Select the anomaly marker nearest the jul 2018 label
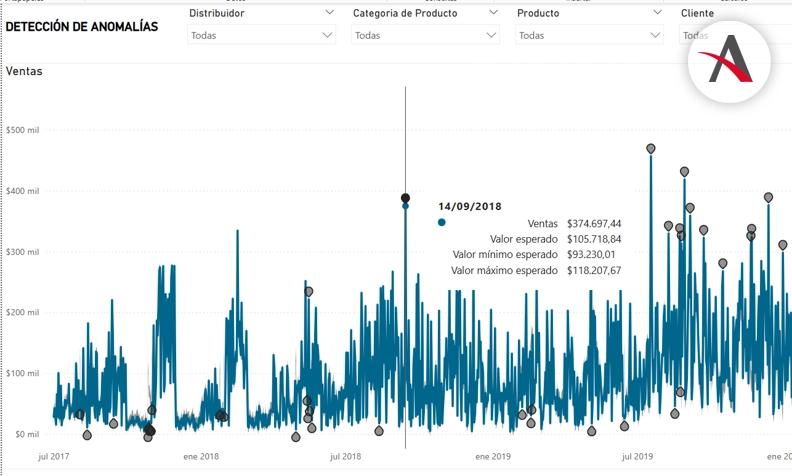Screen dimensions: 792x476 point(379,431)
